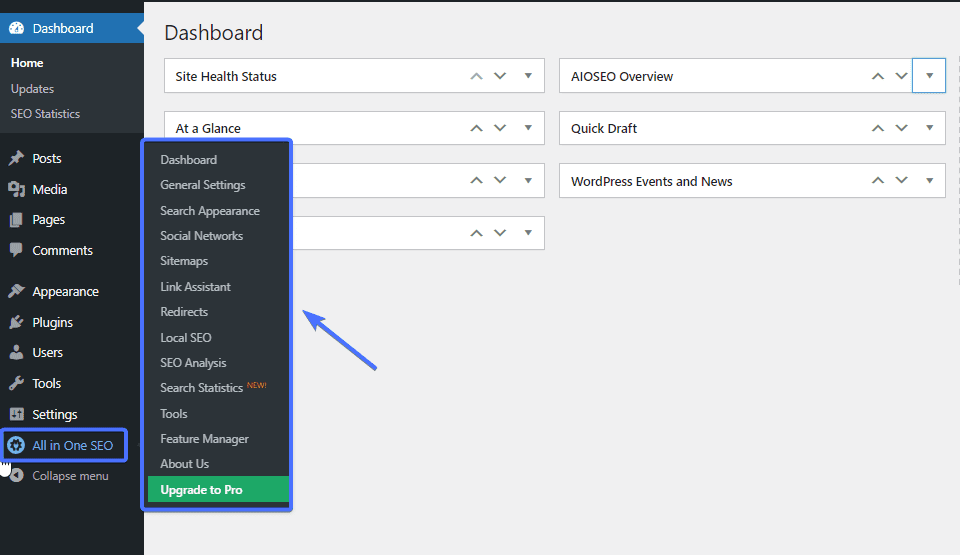Open About Us submenu item
Screen dimensions: 960x555
click(185, 464)
